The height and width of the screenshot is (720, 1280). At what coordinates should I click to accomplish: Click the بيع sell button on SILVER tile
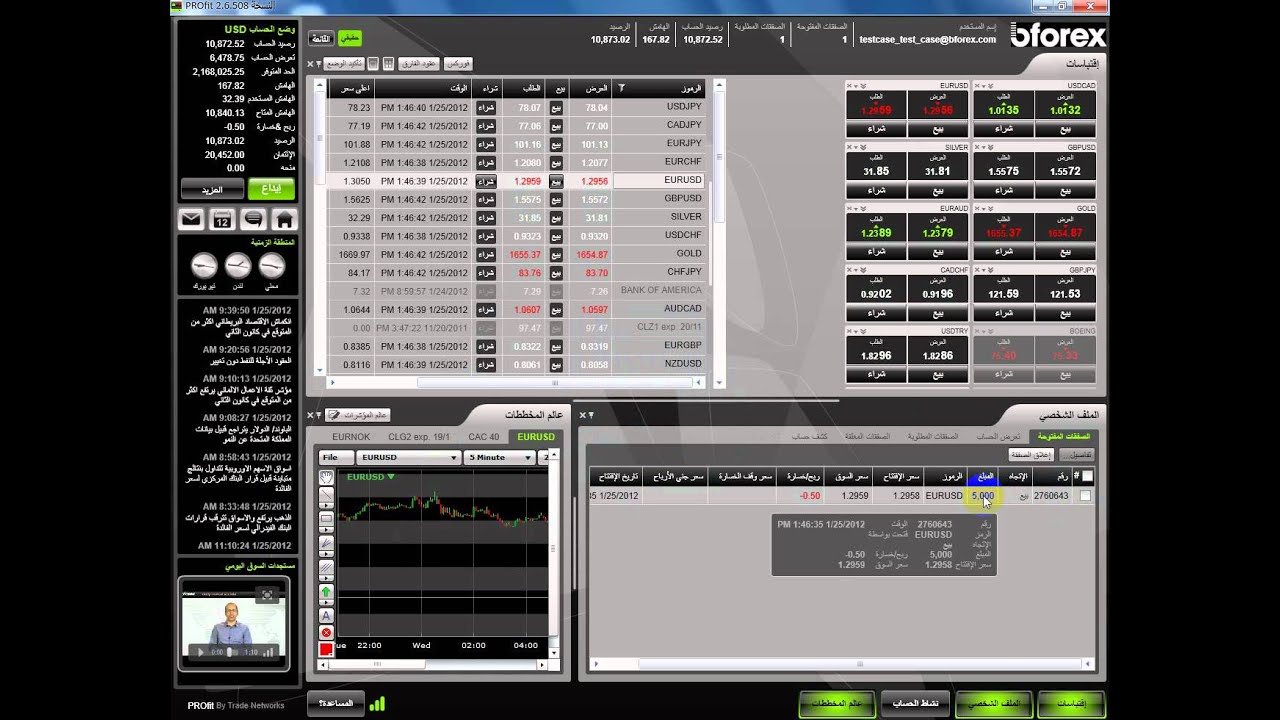939,190
